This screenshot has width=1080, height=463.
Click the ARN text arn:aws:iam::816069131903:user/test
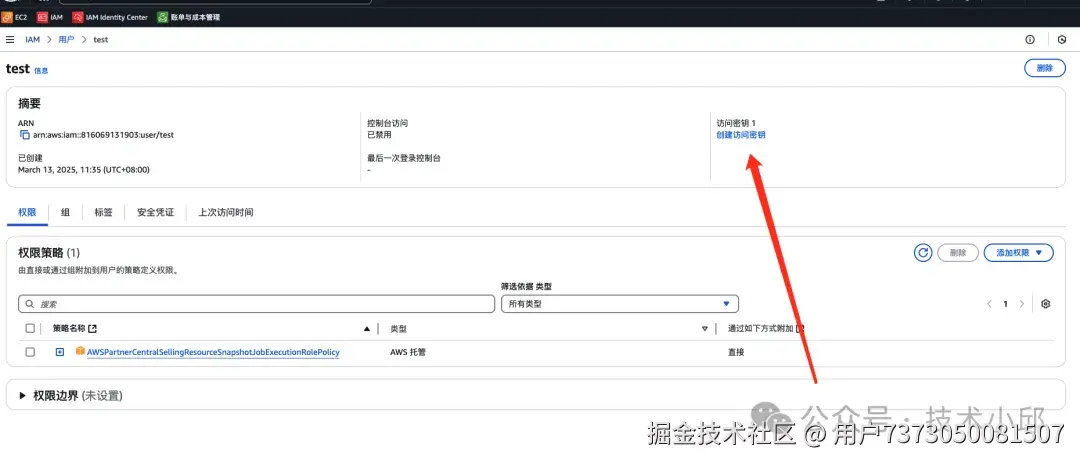pos(103,135)
